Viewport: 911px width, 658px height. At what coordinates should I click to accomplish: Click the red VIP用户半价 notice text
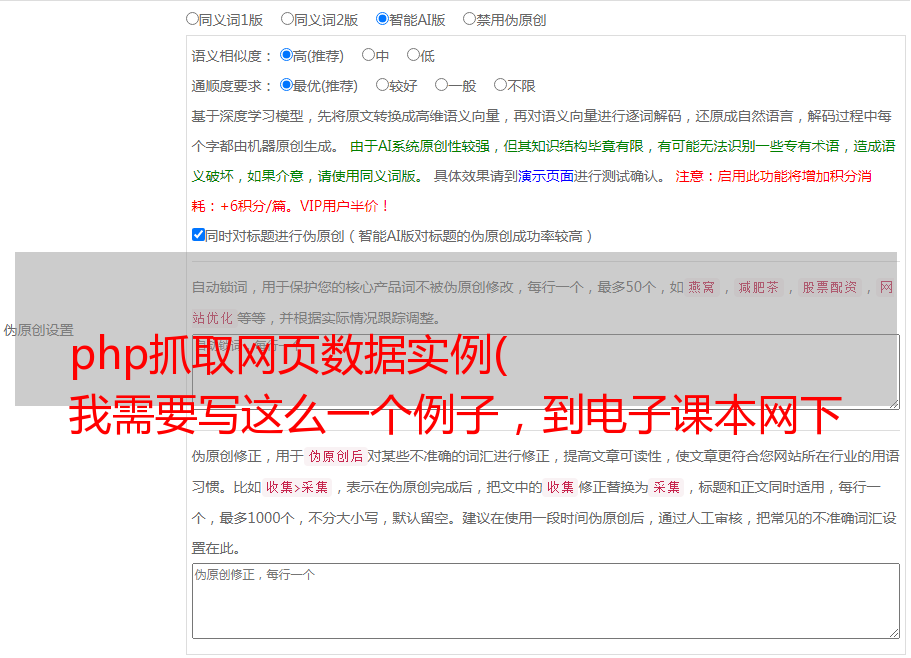[x=344, y=206]
